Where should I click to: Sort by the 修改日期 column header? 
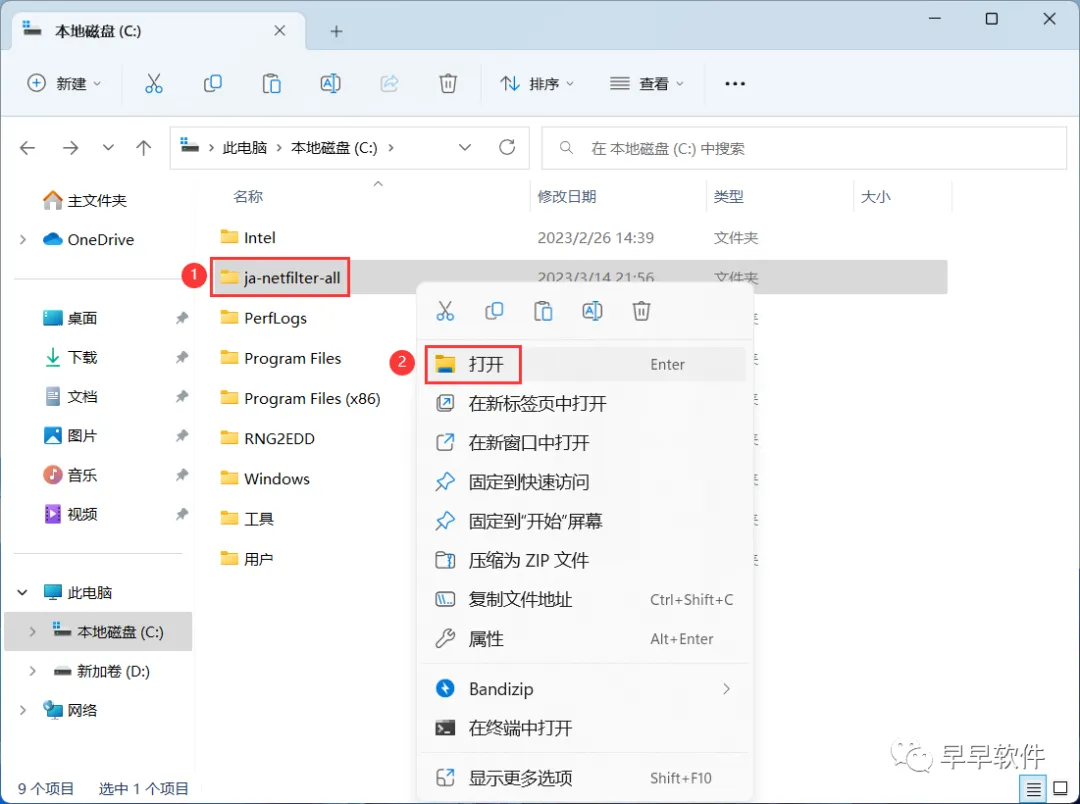(567, 197)
